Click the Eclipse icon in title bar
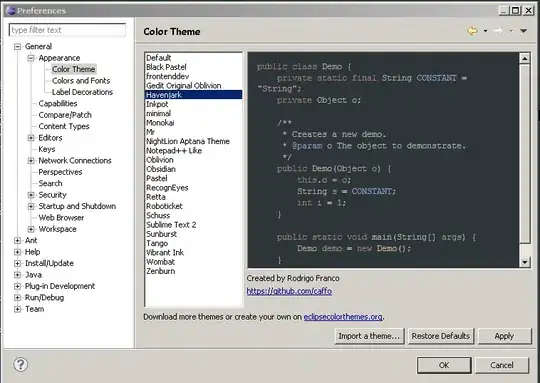Screen dimensions: 540x383 pyautogui.click(x=11, y=11)
